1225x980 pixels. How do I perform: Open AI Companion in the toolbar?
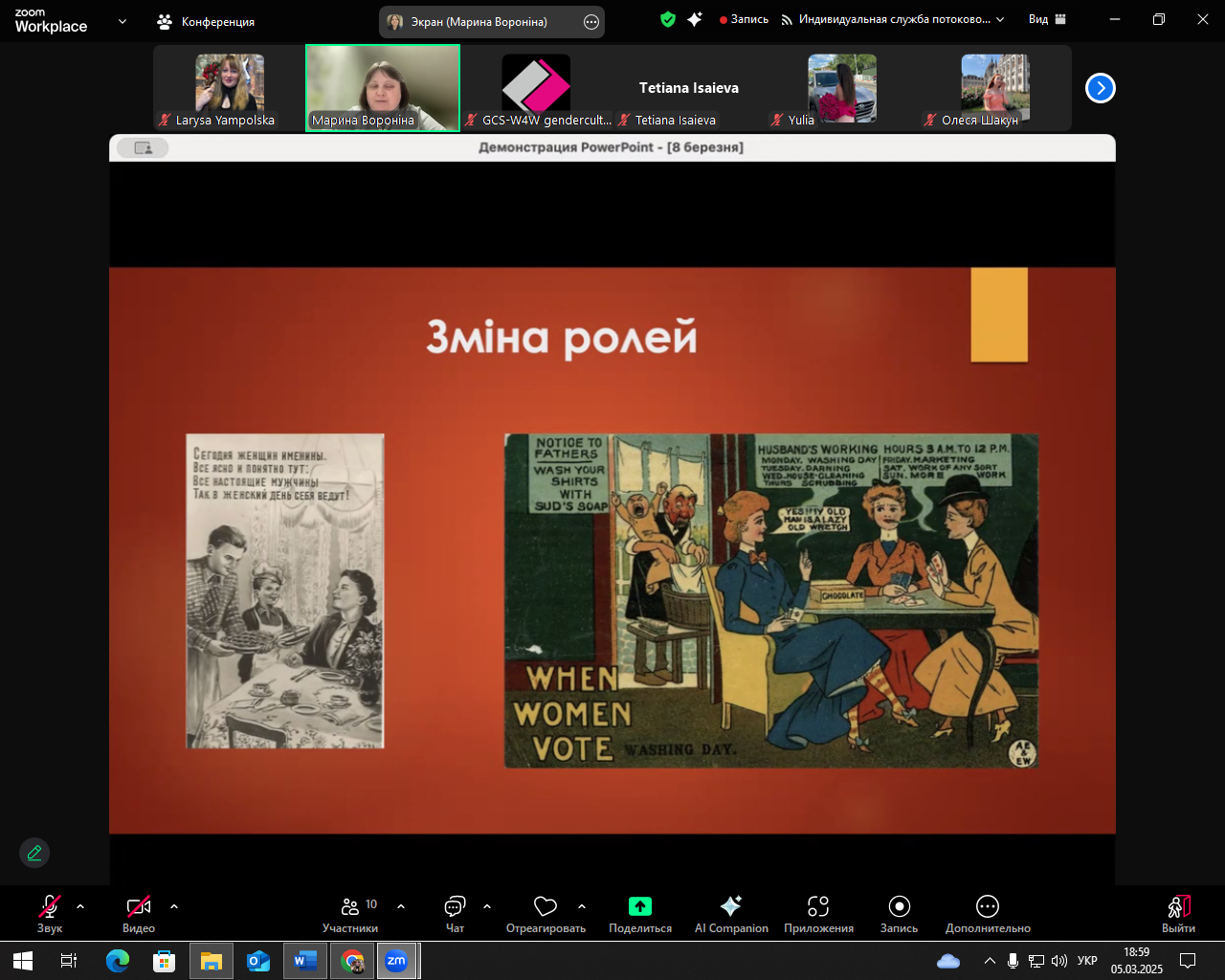731,914
